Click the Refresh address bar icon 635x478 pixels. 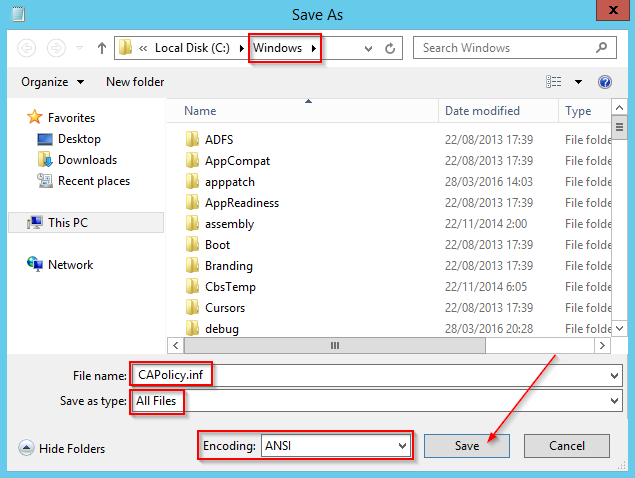[x=392, y=48]
